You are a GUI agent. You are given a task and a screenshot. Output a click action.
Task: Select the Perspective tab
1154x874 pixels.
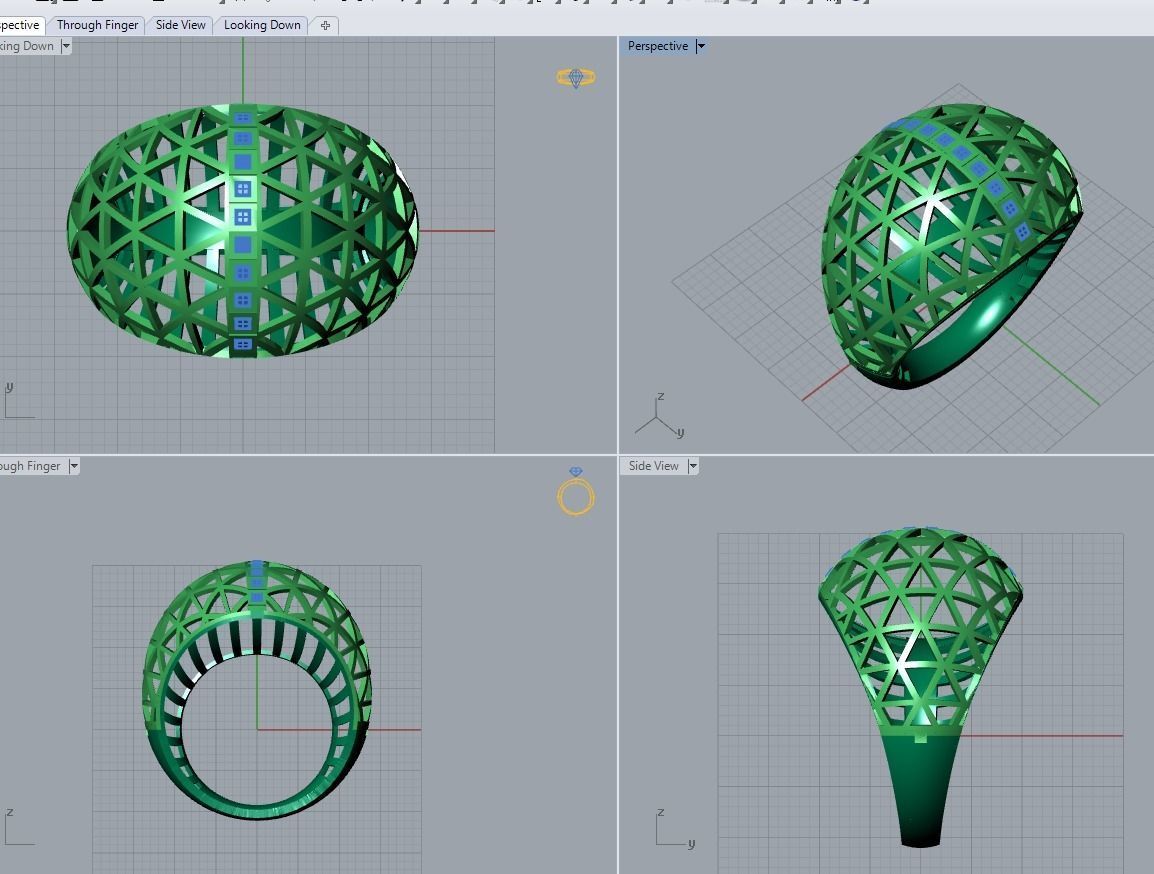[x=20, y=25]
